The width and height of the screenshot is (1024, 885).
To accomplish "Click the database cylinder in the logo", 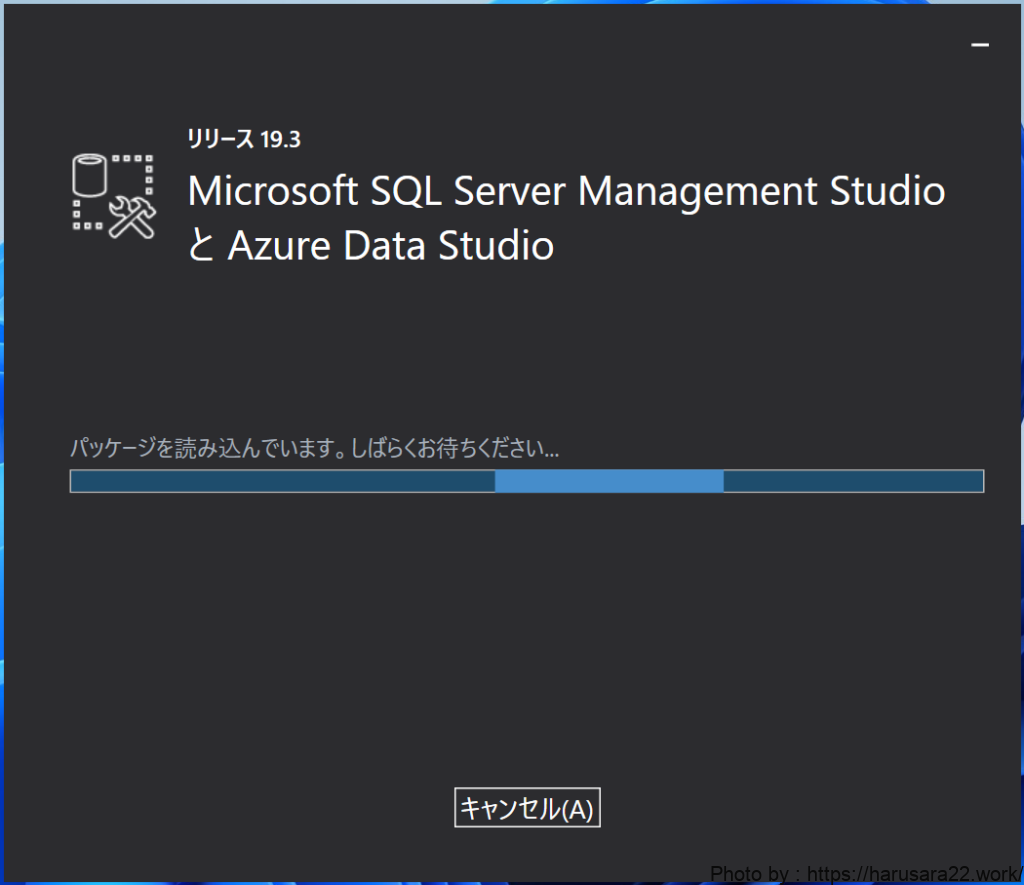I will 89,176.
